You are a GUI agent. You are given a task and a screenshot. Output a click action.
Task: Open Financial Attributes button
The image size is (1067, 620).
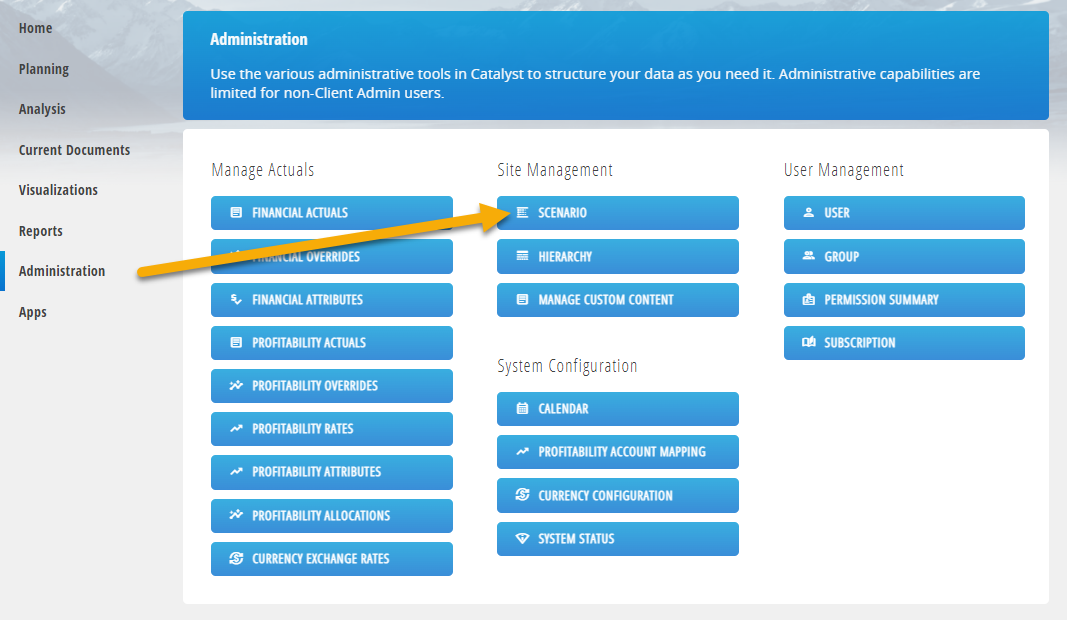point(331,299)
